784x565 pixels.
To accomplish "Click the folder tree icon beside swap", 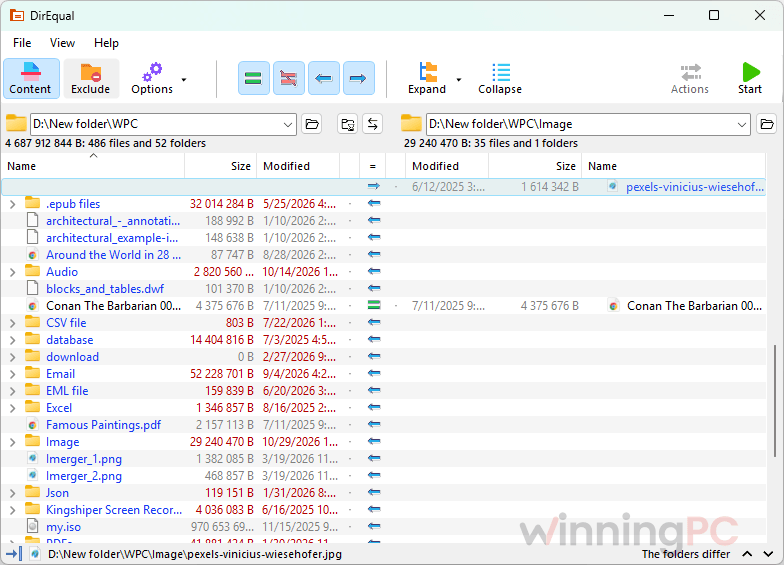I will (x=348, y=124).
